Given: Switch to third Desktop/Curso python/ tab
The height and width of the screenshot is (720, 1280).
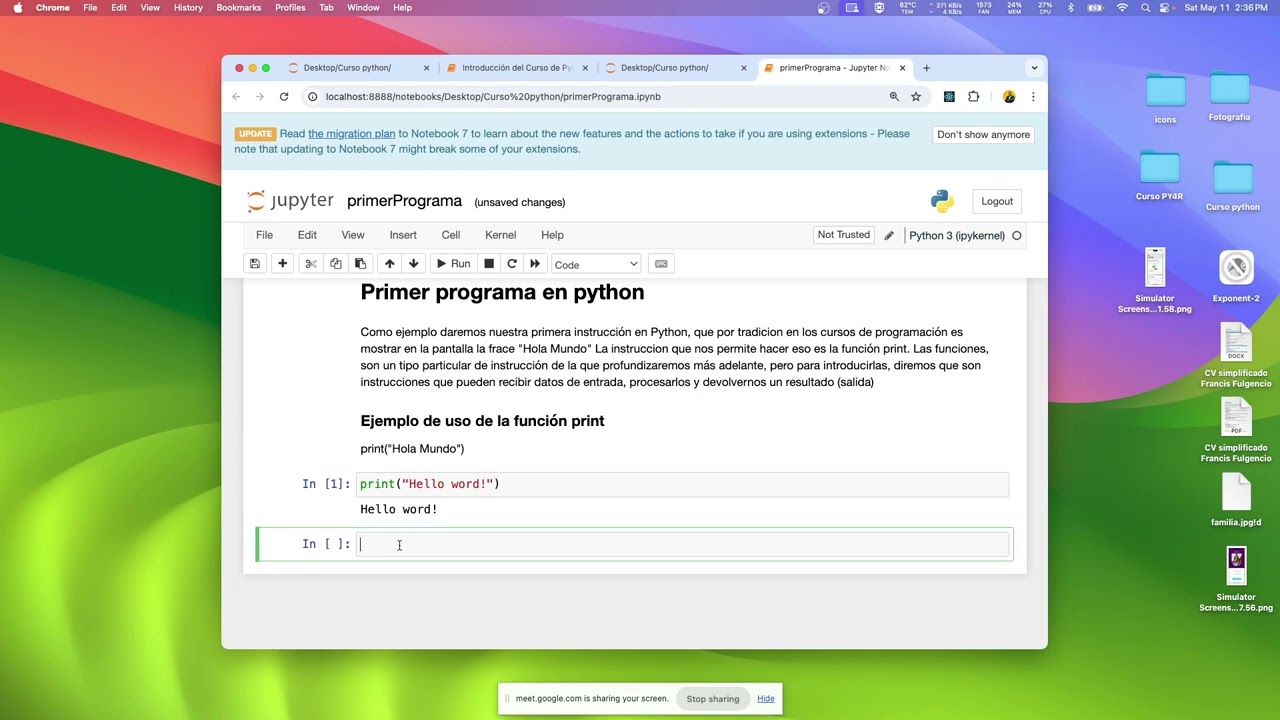Looking at the screenshot, I should tap(664, 68).
